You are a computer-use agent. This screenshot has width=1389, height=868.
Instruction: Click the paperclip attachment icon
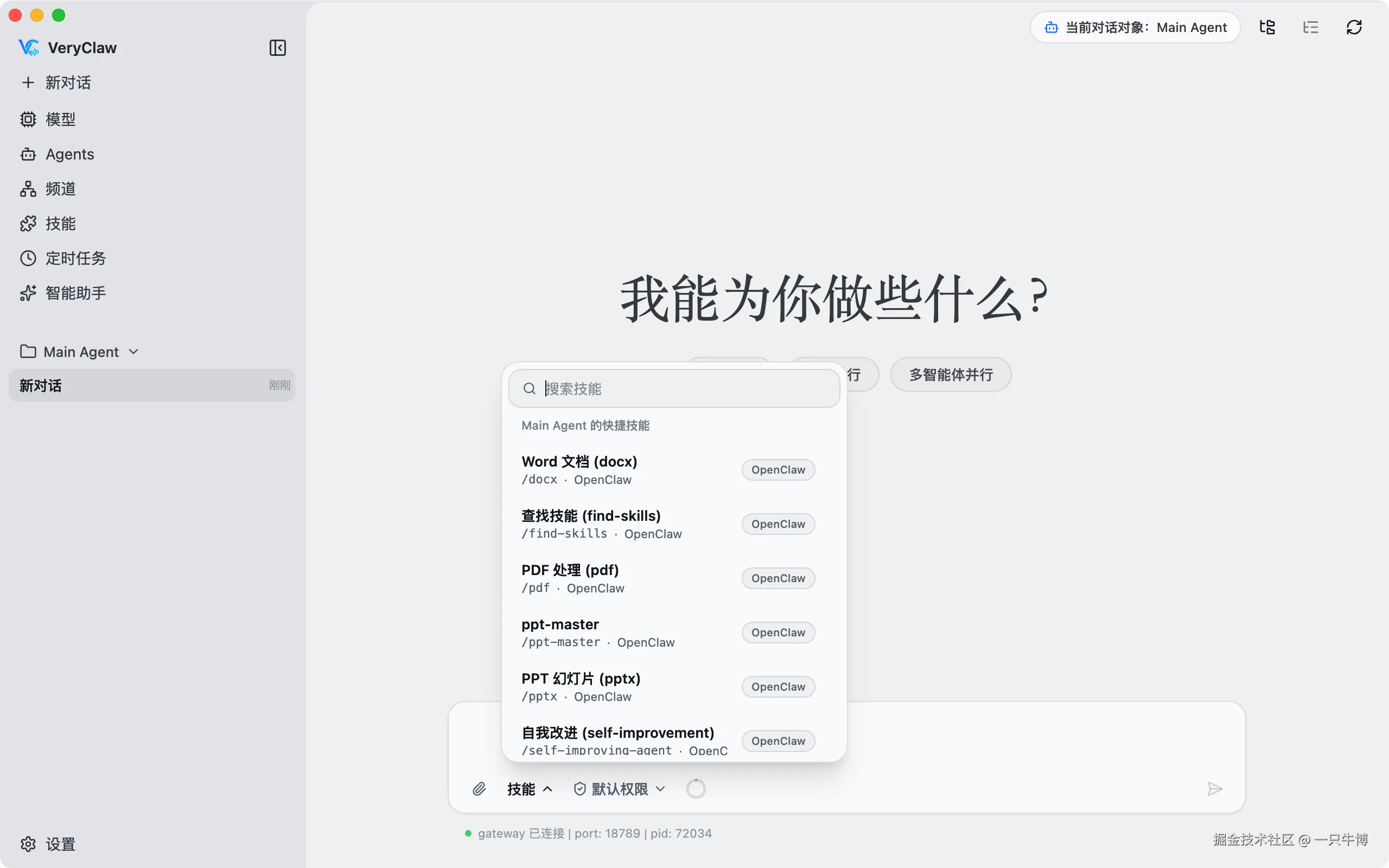pyautogui.click(x=479, y=789)
